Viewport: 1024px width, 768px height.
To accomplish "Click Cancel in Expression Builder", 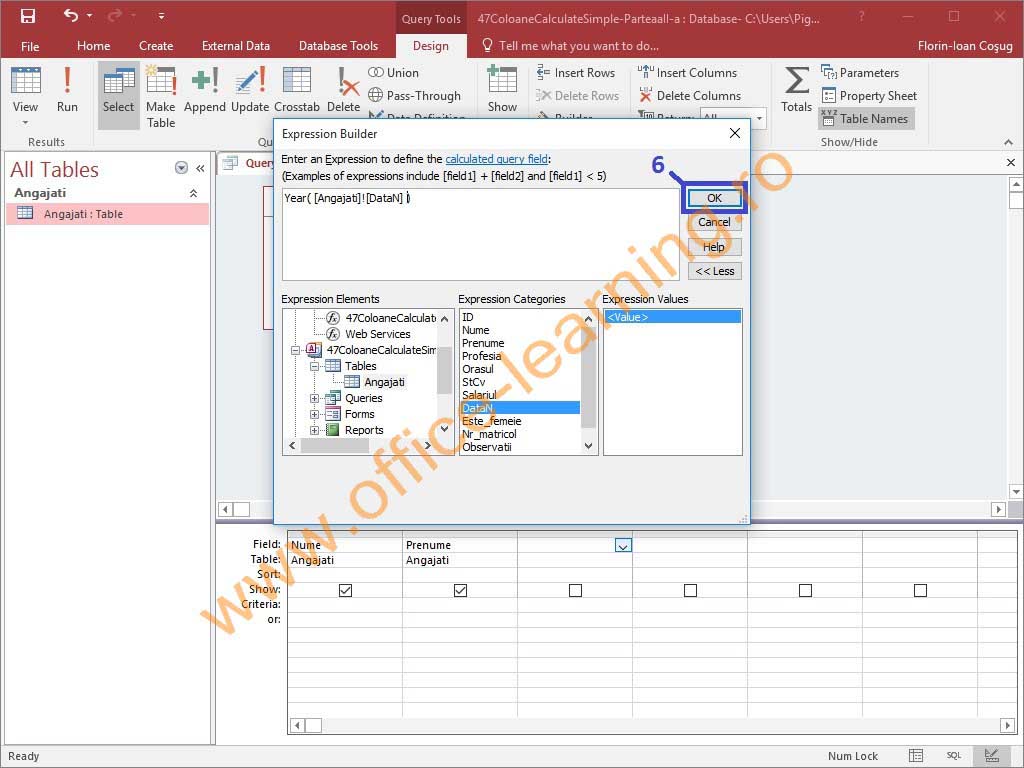I will (714, 222).
